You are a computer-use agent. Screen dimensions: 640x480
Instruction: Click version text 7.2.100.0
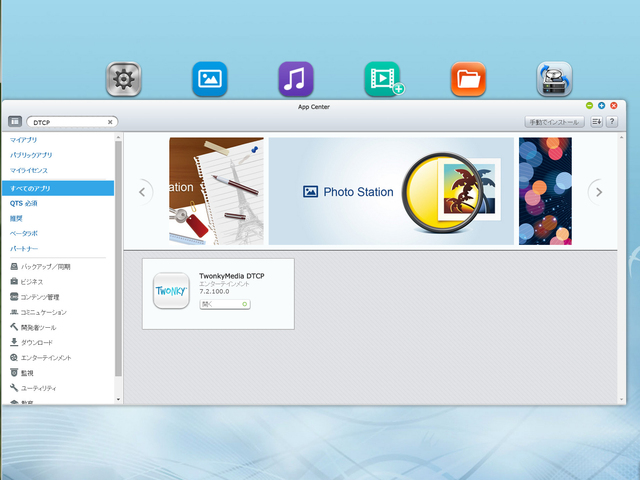pyautogui.click(x=214, y=291)
